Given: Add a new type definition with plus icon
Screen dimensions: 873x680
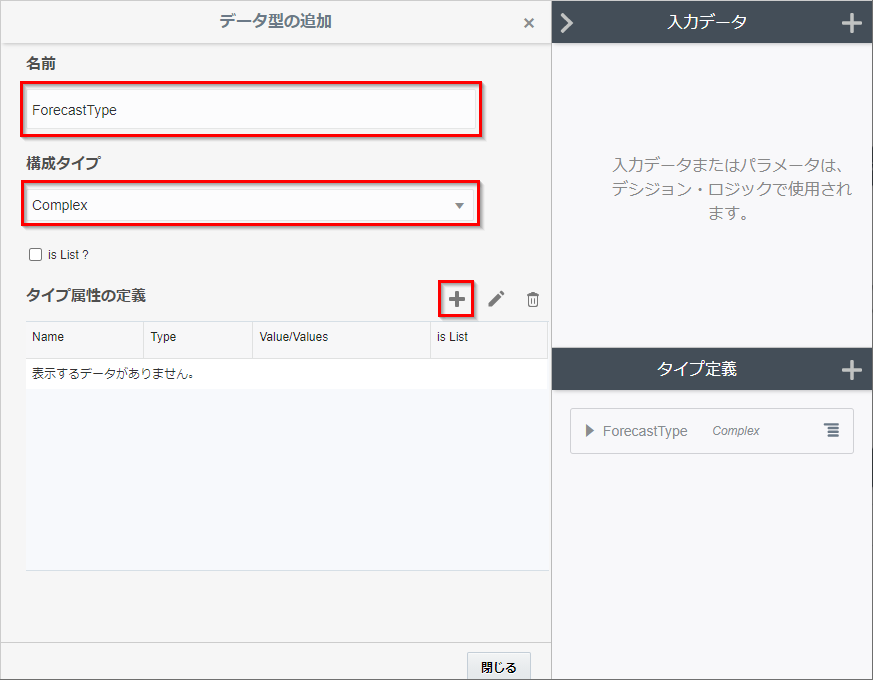Looking at the screenshot, I should tap(851, 370).
